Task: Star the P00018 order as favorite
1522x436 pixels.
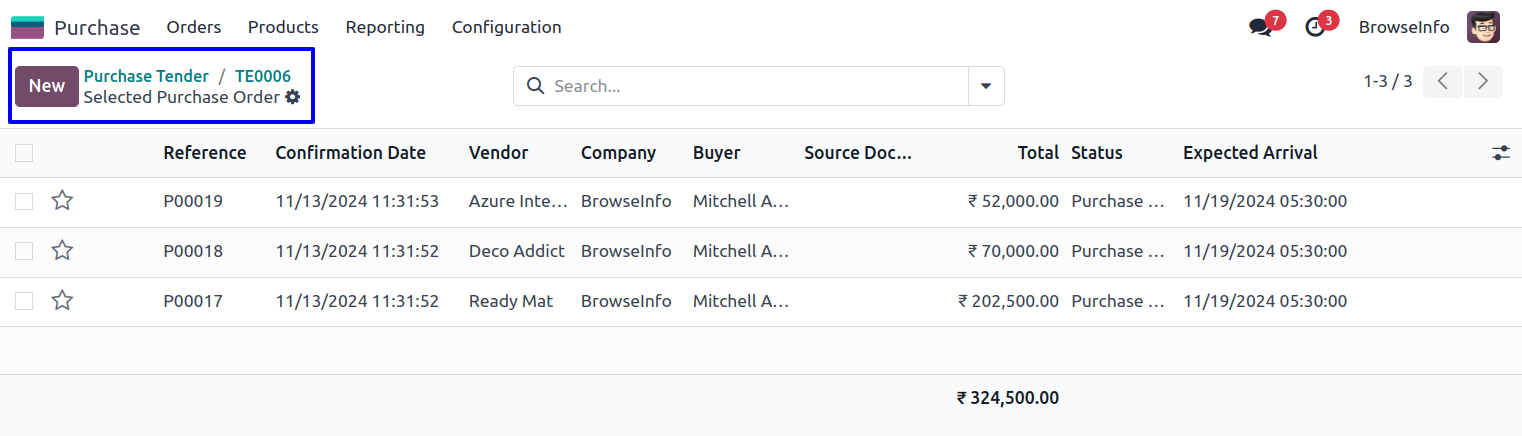Action: pyautogui.click(x=62, y=251)
